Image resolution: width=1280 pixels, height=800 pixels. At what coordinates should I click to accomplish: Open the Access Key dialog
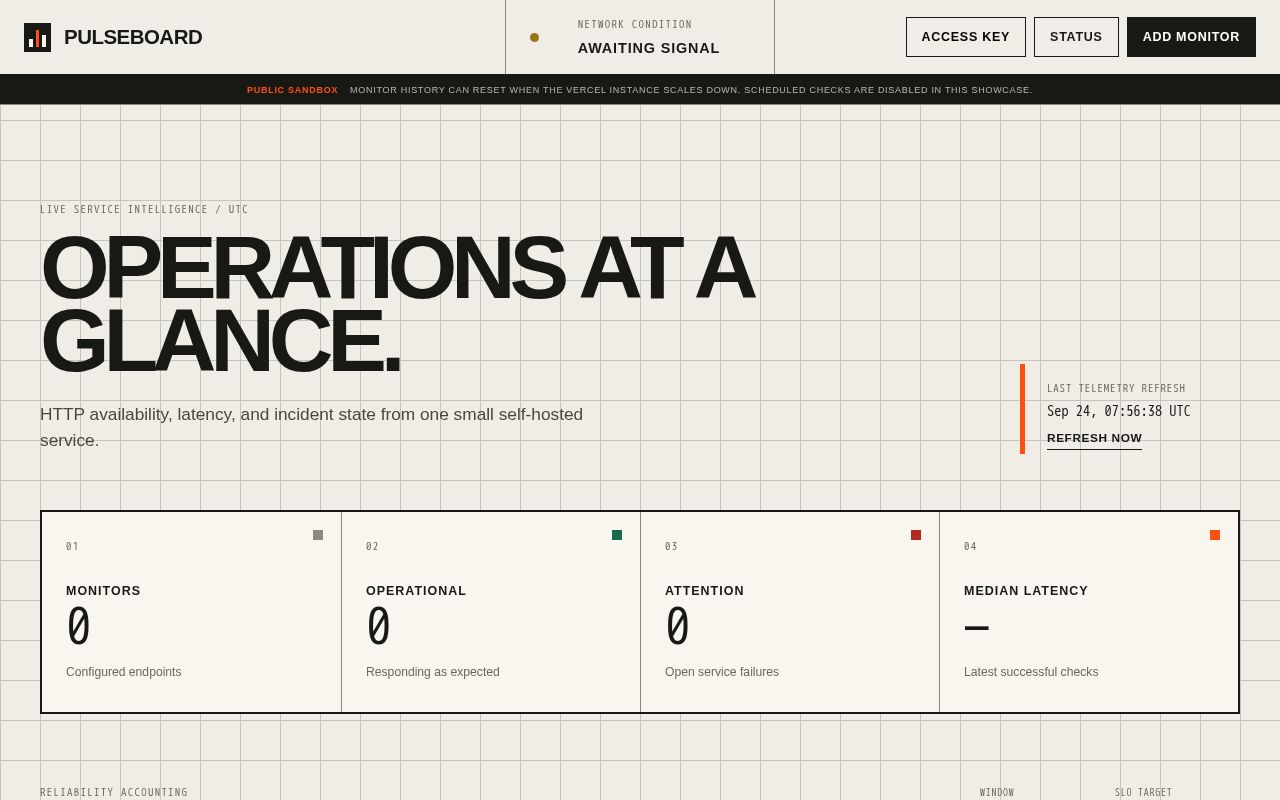(966, 37)
